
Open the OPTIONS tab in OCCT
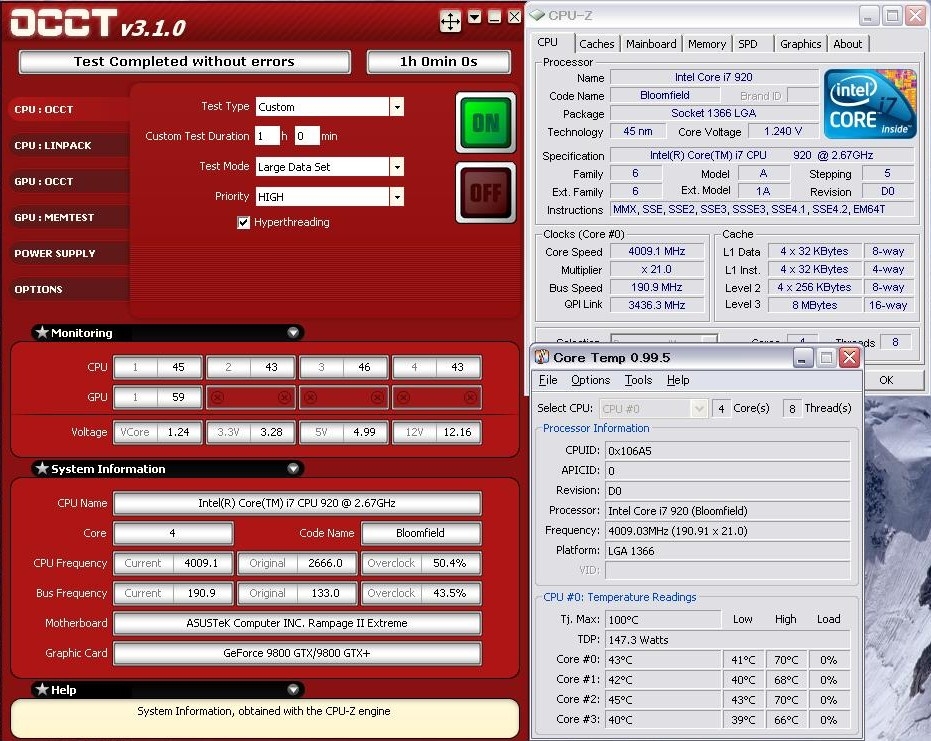click(x=69, y=289)
